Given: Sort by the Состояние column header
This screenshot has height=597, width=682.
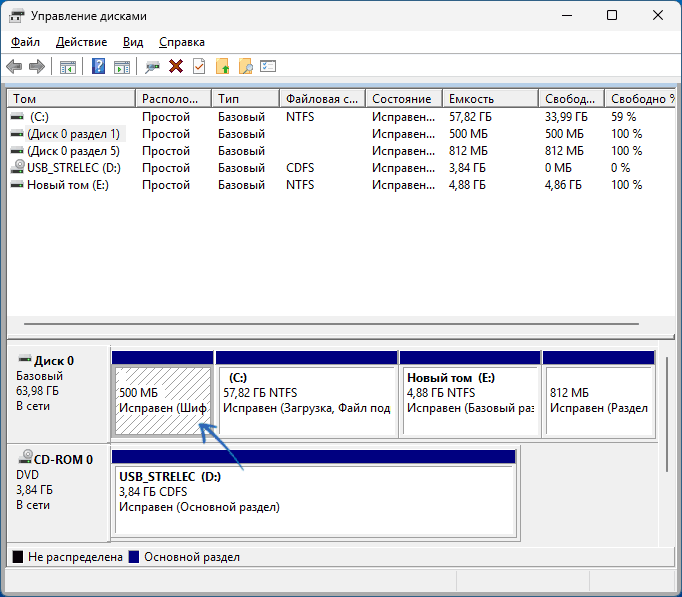Looking at the screenshot, I should point(404,99).
